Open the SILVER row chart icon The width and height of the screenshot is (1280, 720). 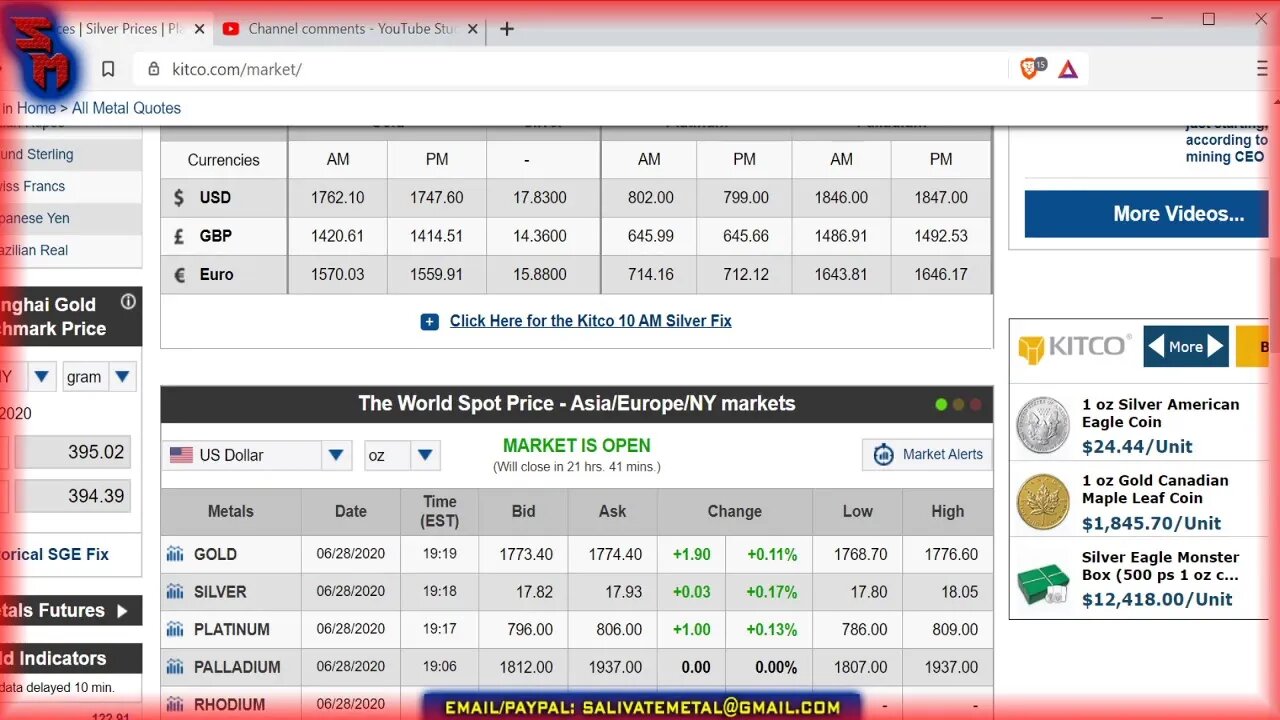coord(175,592)
